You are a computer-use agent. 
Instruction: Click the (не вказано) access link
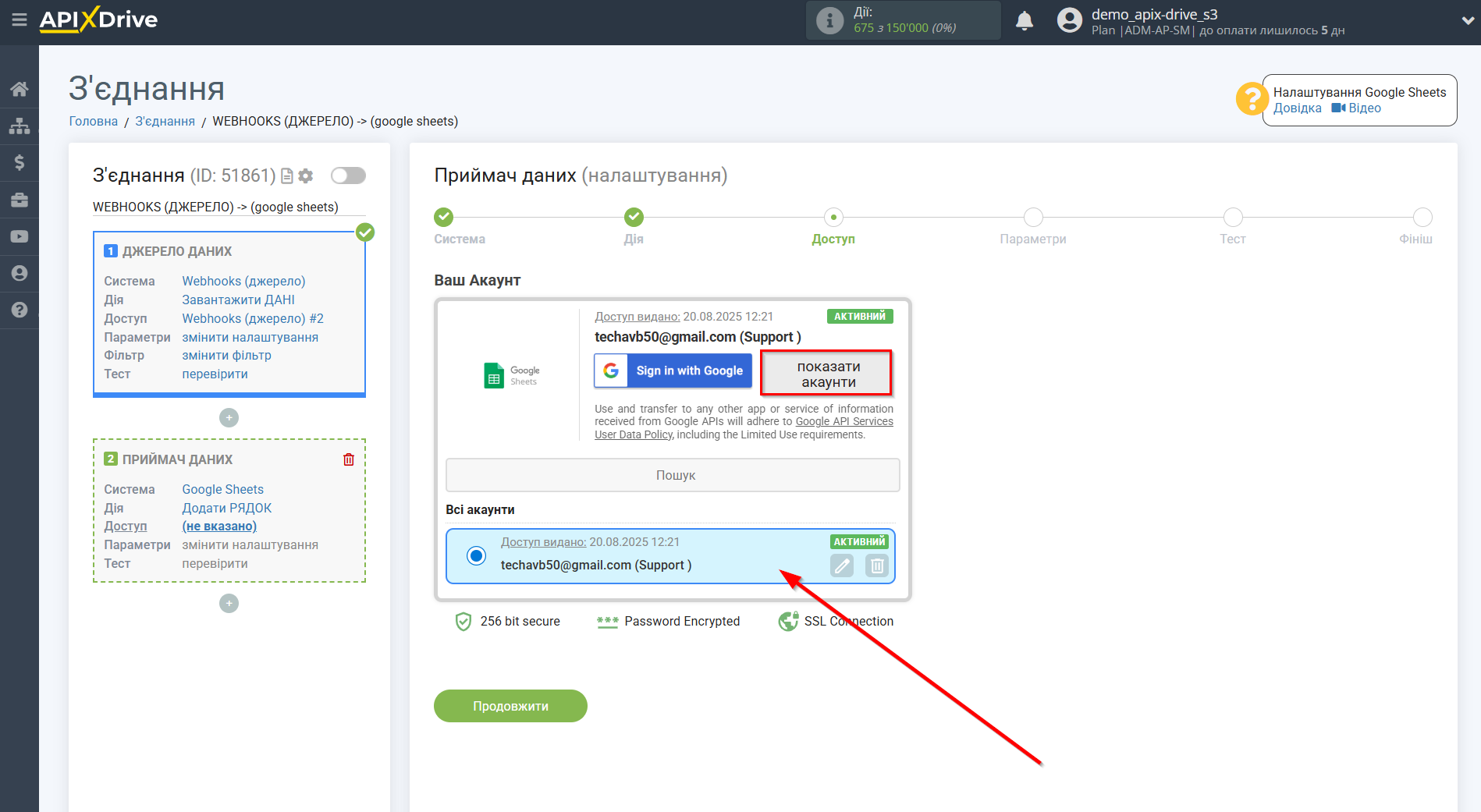coord(219,527)
